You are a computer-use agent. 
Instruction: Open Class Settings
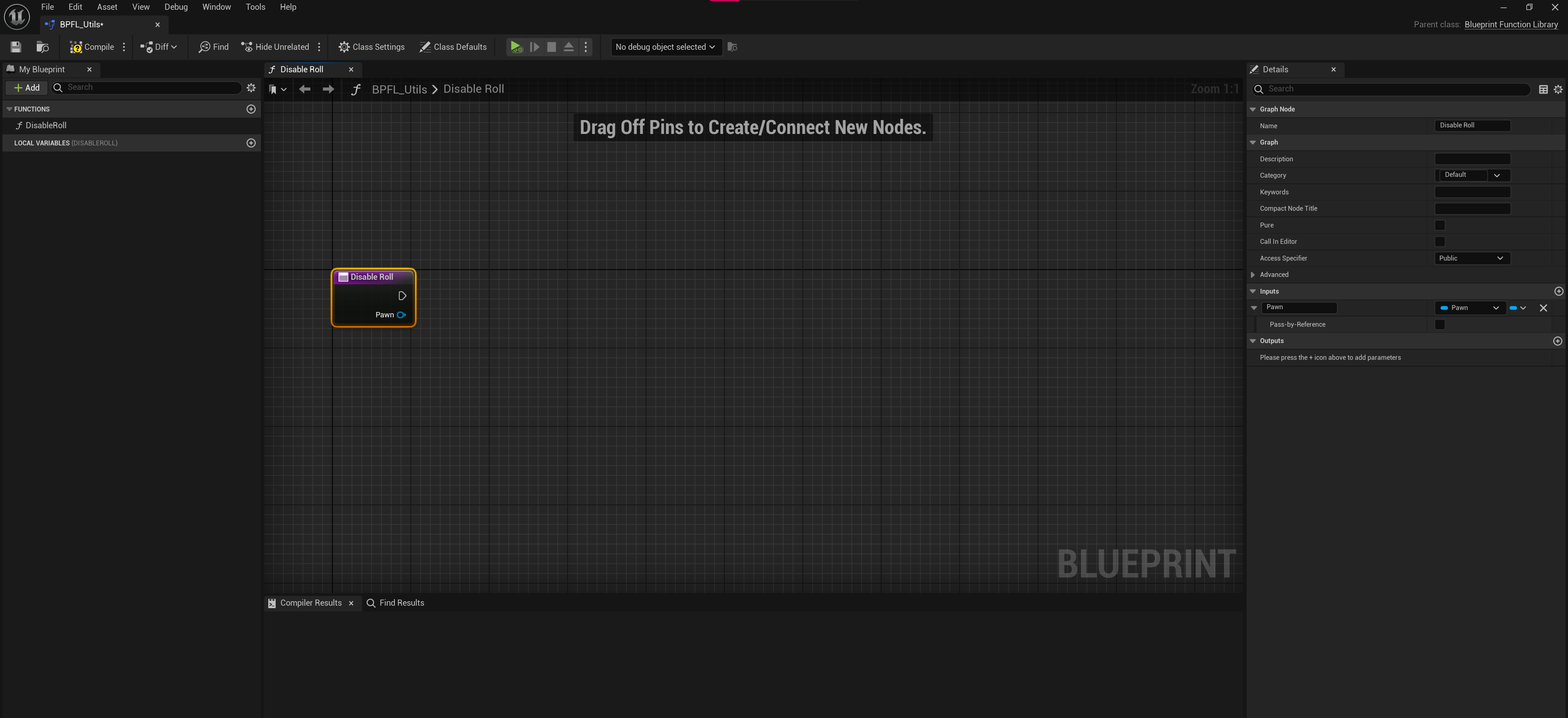[x=371, y=47]
